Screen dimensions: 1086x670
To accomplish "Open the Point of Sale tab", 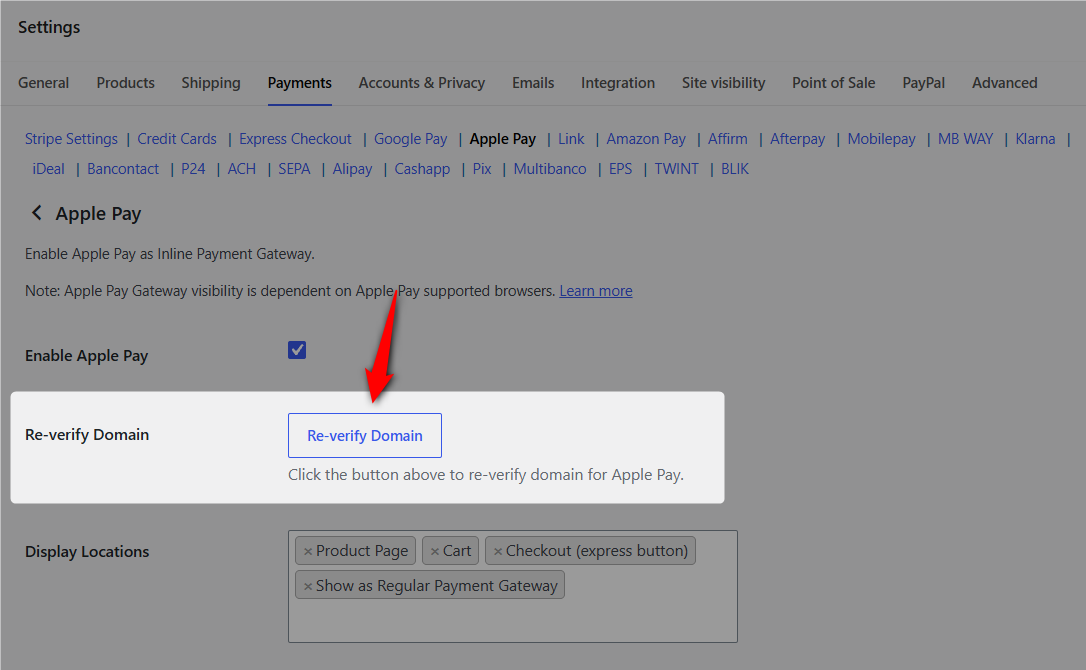I will (834, 82).
